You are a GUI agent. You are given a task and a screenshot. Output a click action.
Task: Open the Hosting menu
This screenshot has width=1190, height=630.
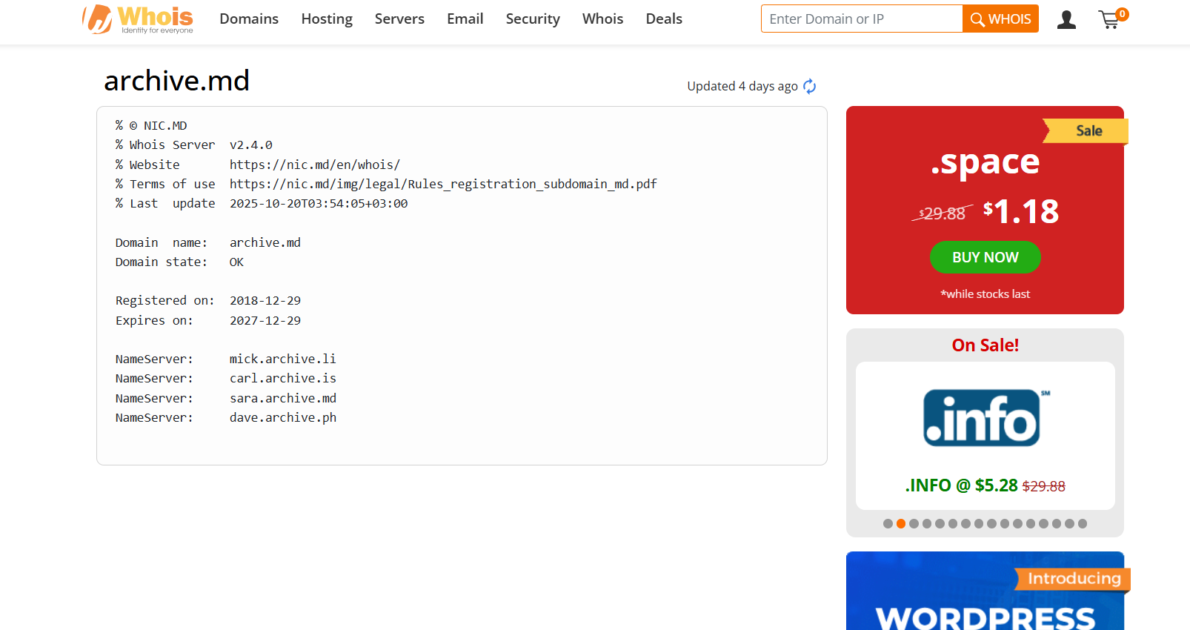(326, 19)
